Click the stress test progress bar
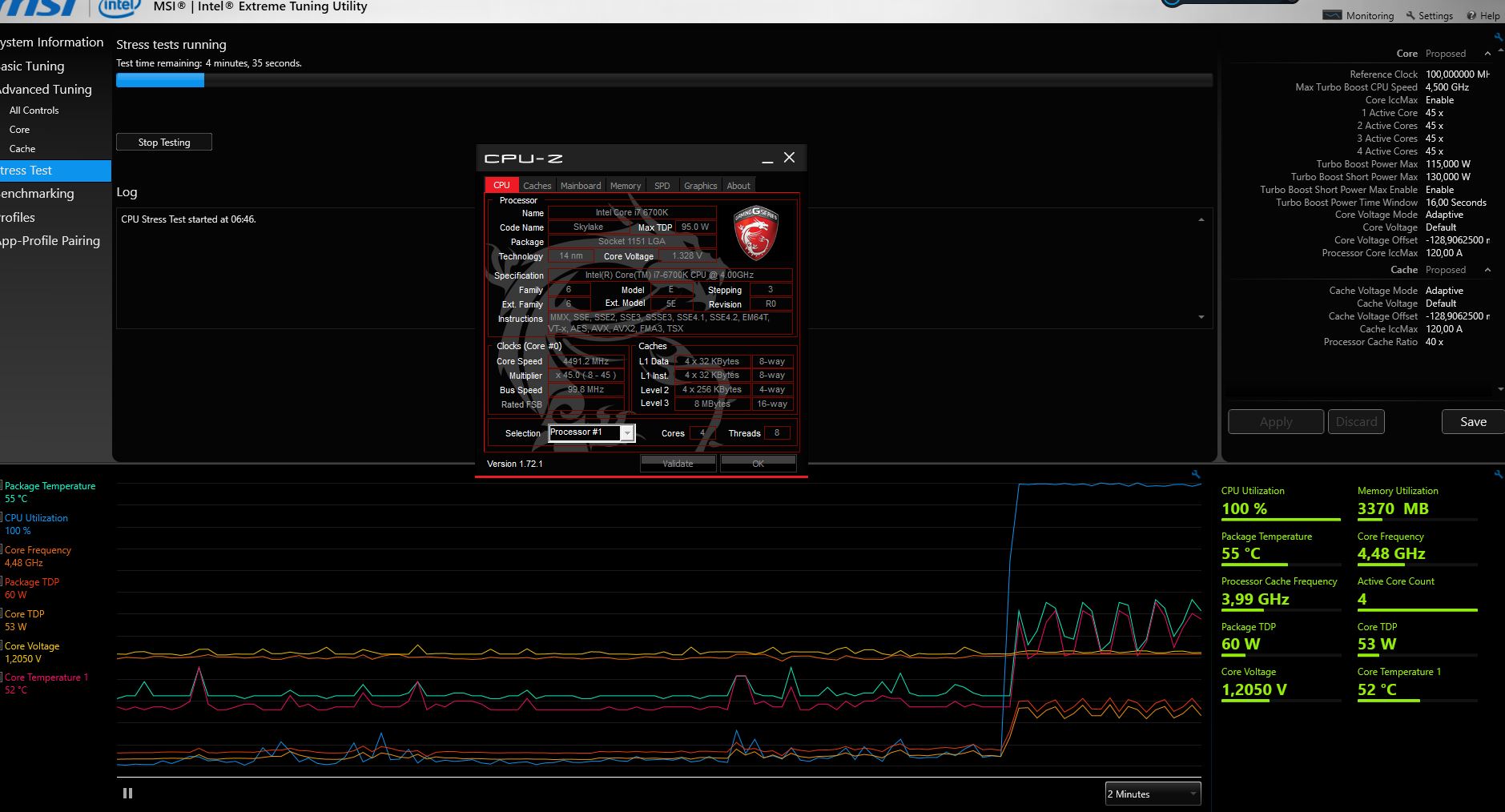This screenshot has width=1505, height=812. (664, 80)
